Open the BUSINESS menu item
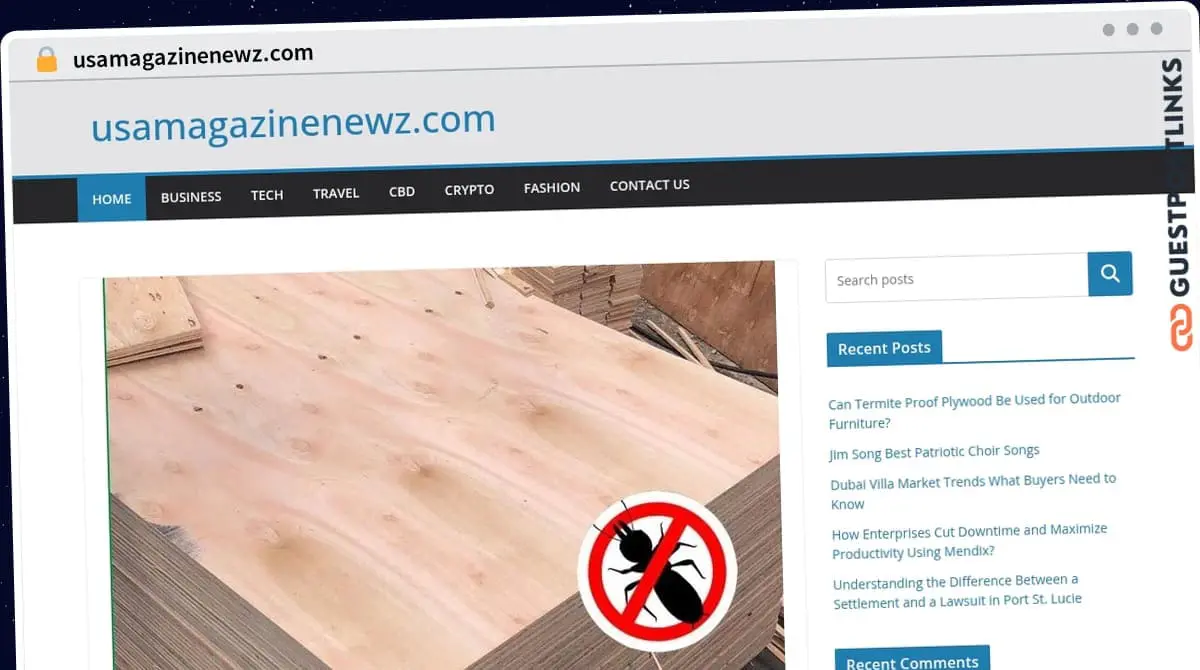This screenshot has width=1200, height=670. click(191, 197)
